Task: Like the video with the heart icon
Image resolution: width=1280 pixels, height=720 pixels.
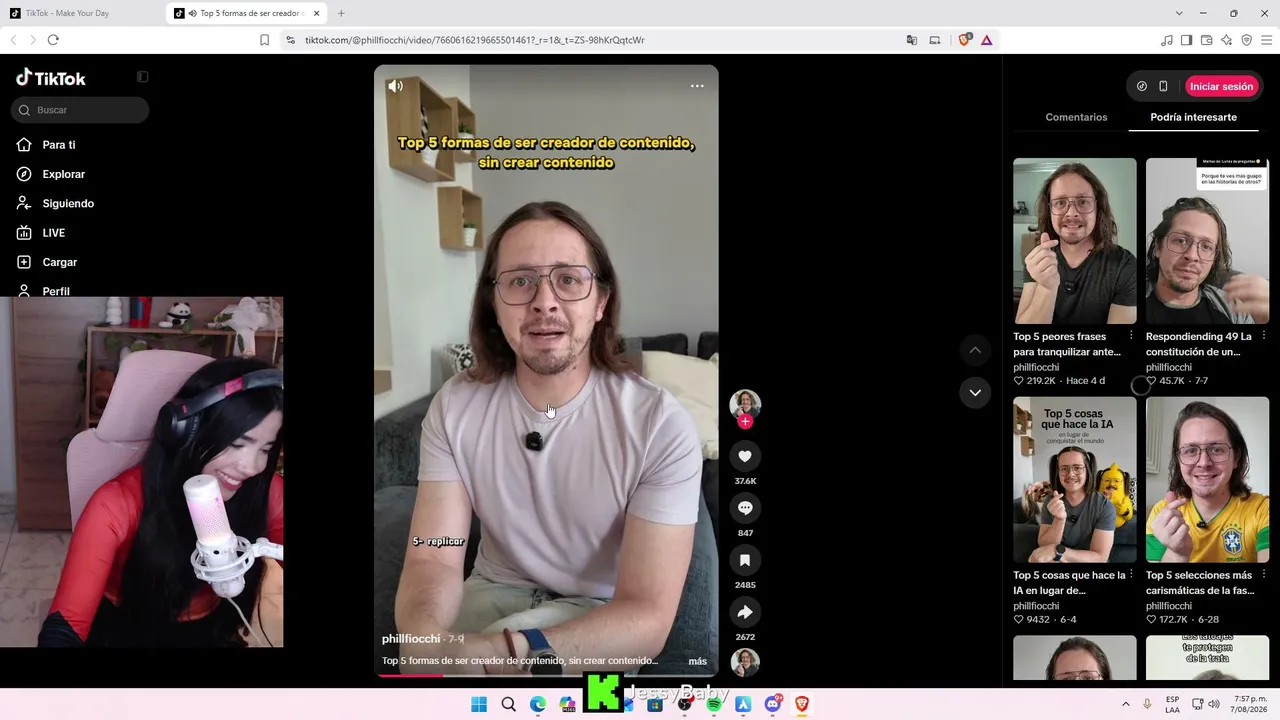Action: coord(745,456)
